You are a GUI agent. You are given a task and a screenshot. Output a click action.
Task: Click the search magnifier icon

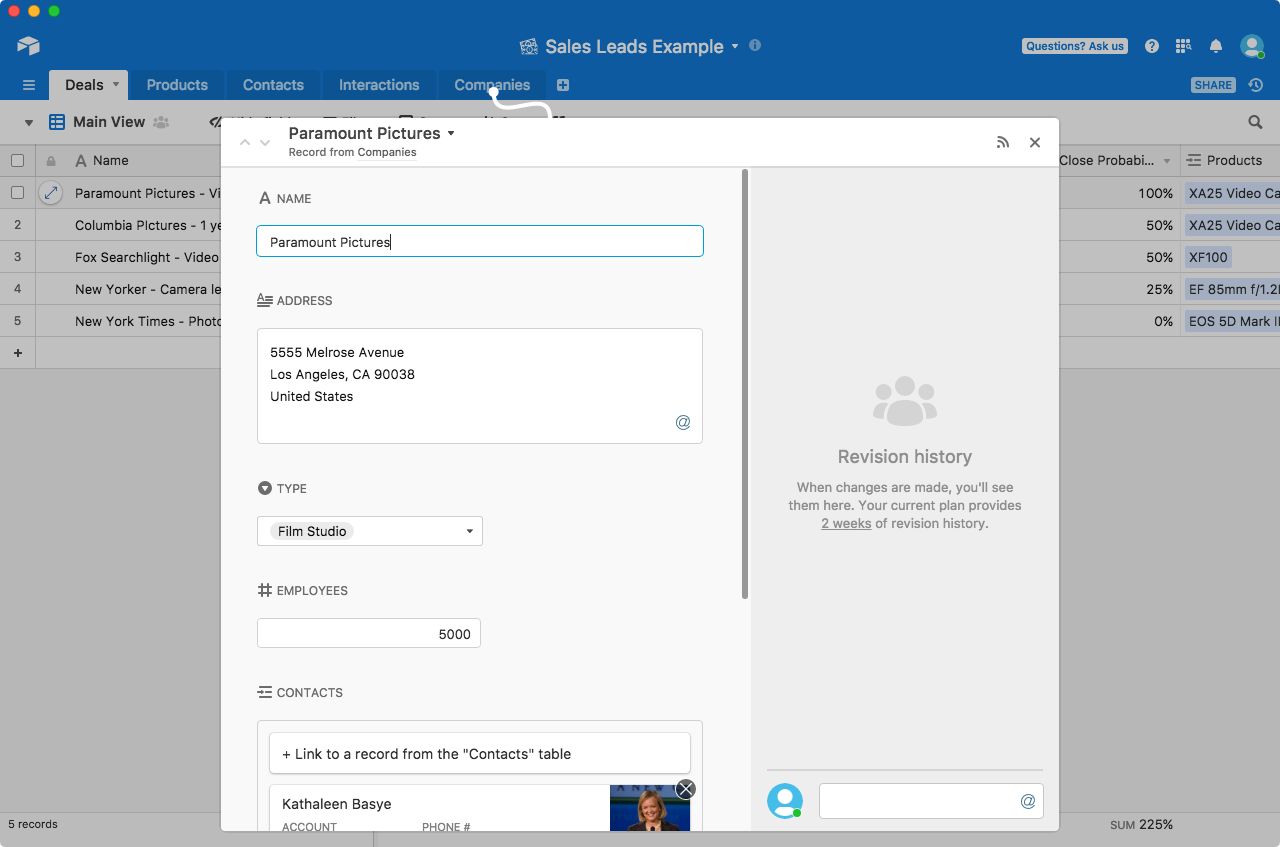click(x=1255, y=122)
